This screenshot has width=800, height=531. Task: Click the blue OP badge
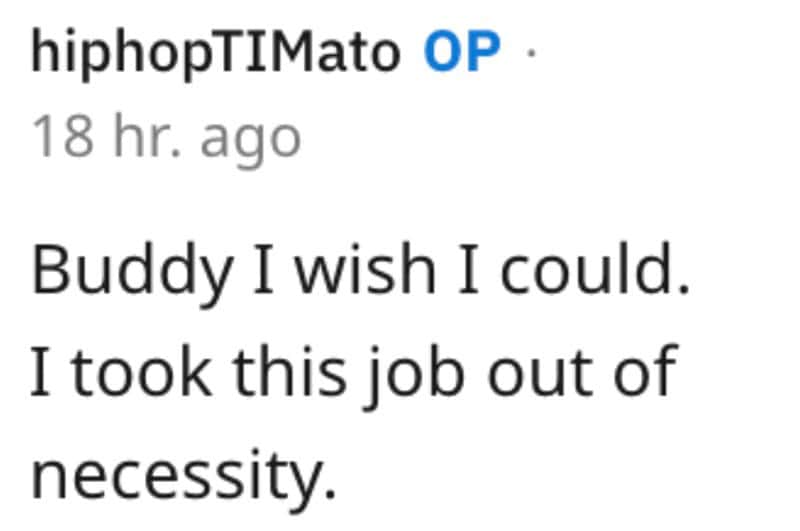(x=462, y=51)
